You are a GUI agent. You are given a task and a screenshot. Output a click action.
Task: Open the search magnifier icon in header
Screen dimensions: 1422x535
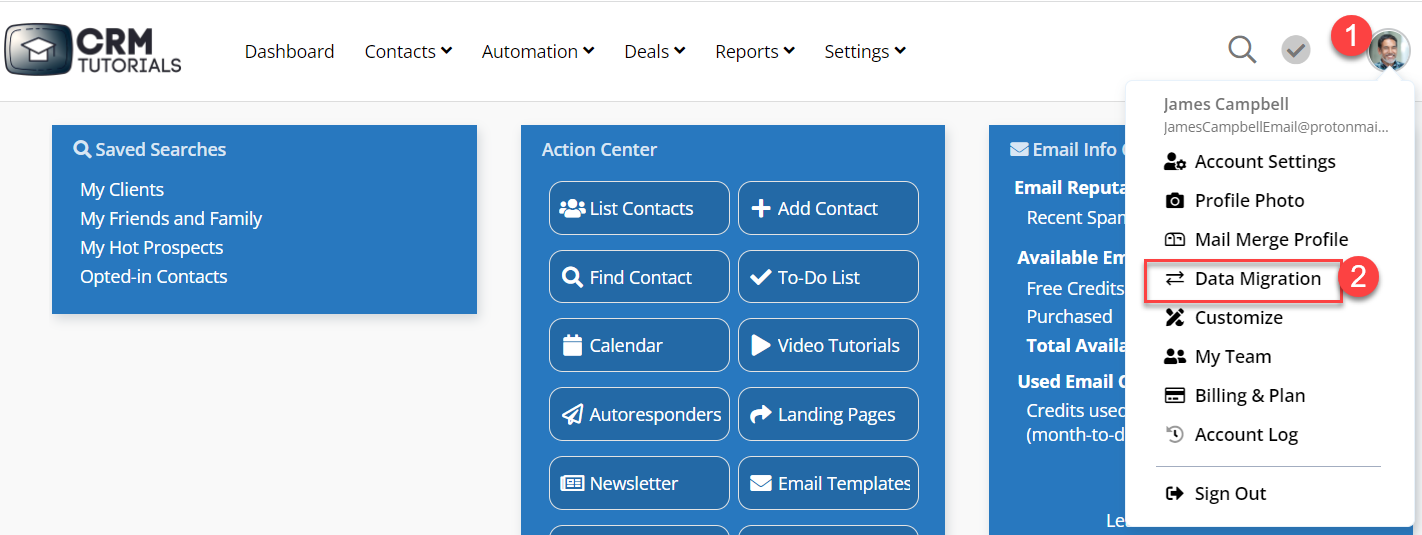pyautogui.click(x=1242, y=50)
